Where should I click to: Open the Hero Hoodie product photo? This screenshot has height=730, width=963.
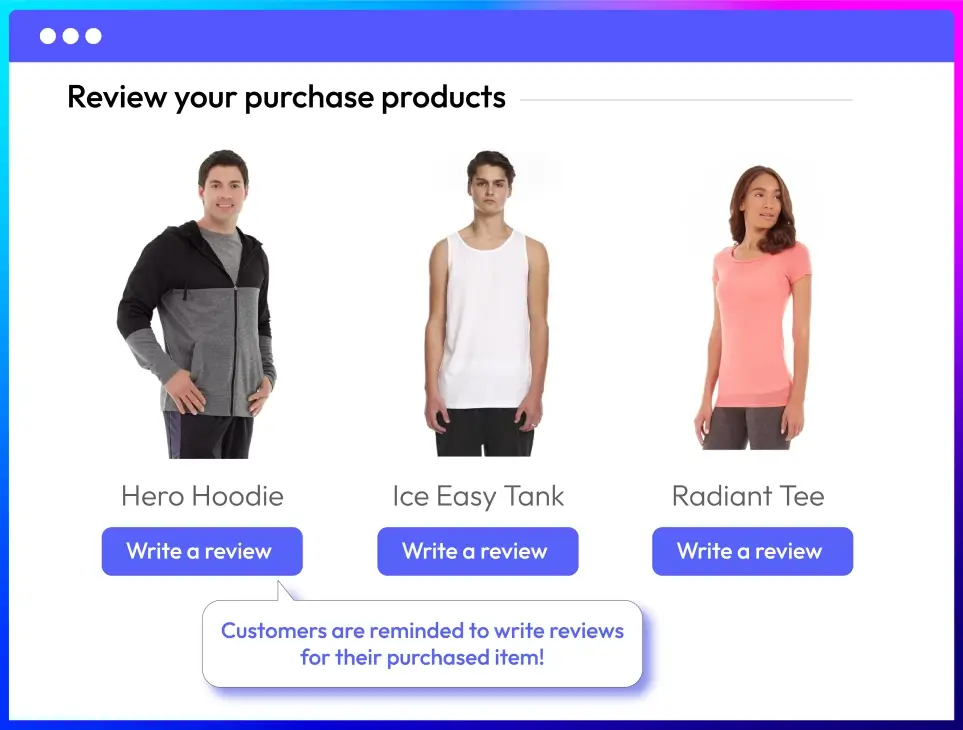[198, 304]
